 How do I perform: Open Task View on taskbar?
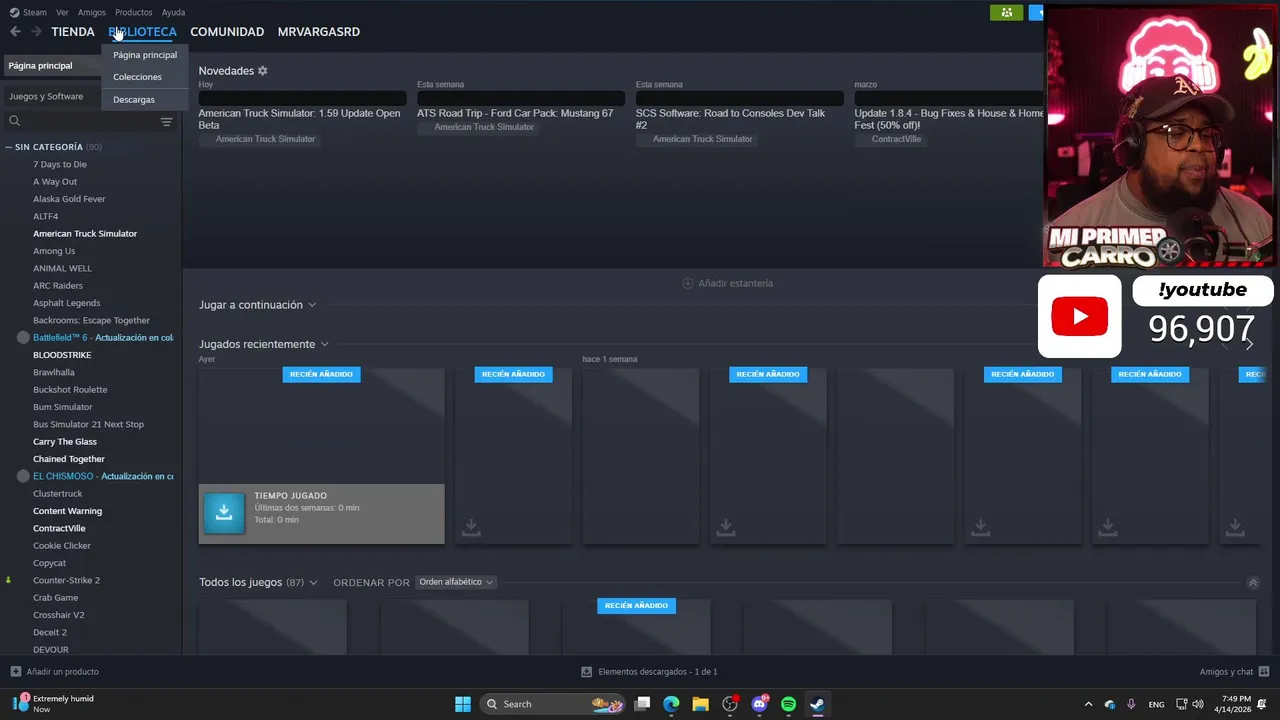(643, 704)
